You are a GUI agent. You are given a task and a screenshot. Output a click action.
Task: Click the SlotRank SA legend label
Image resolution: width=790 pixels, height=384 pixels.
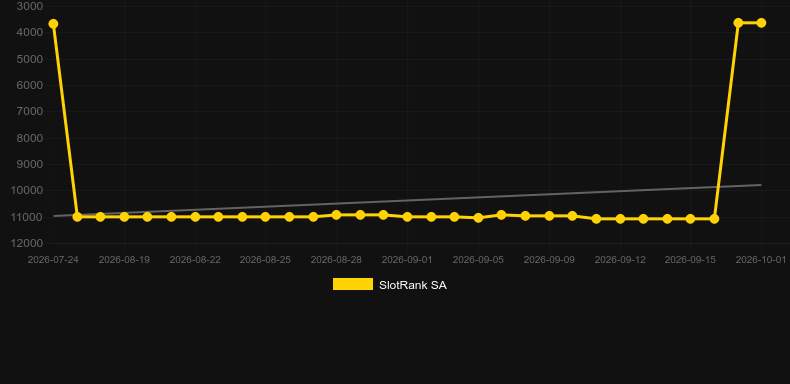tap(413, 285)
